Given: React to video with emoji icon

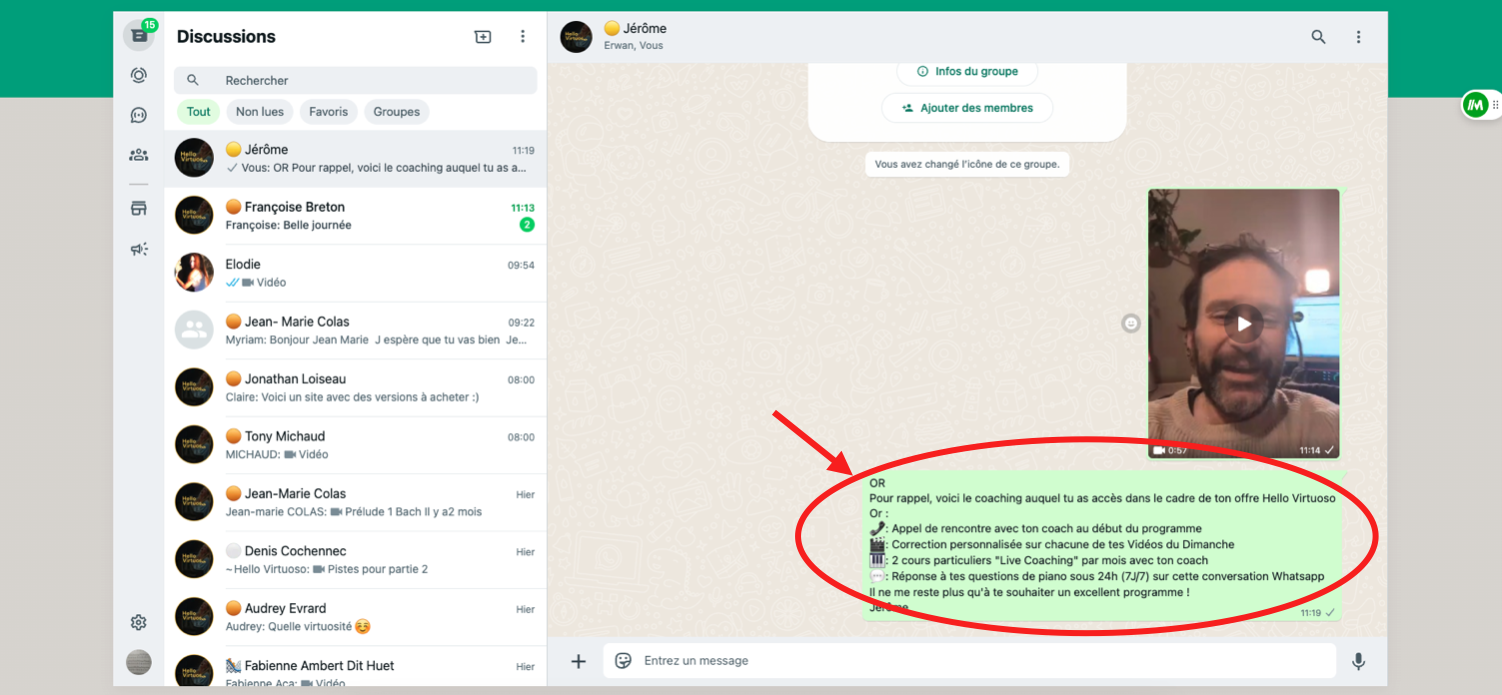Looking at the screenshot, I should 1131,324.
